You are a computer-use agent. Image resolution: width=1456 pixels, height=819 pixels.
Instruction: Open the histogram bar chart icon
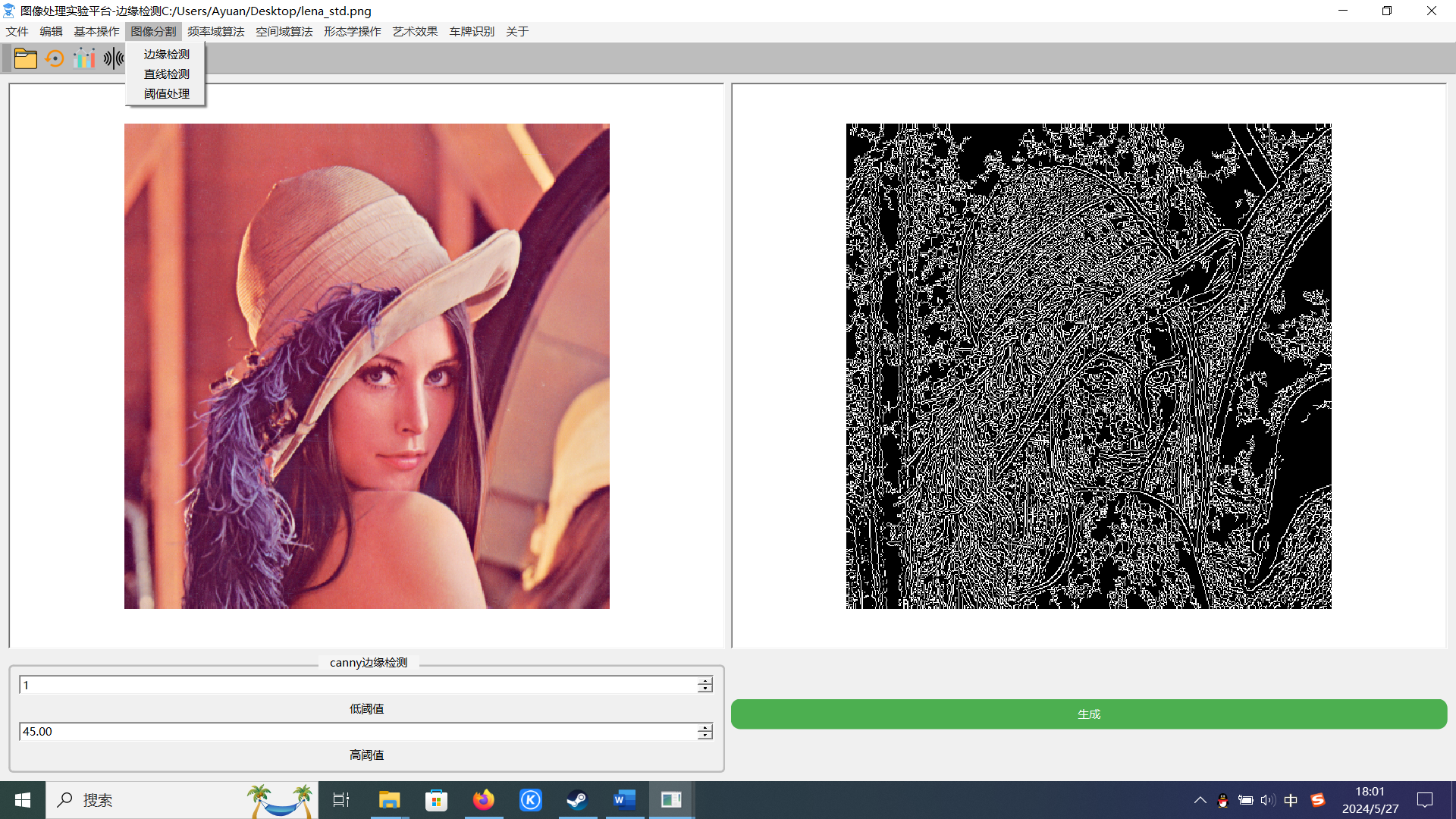84,58
